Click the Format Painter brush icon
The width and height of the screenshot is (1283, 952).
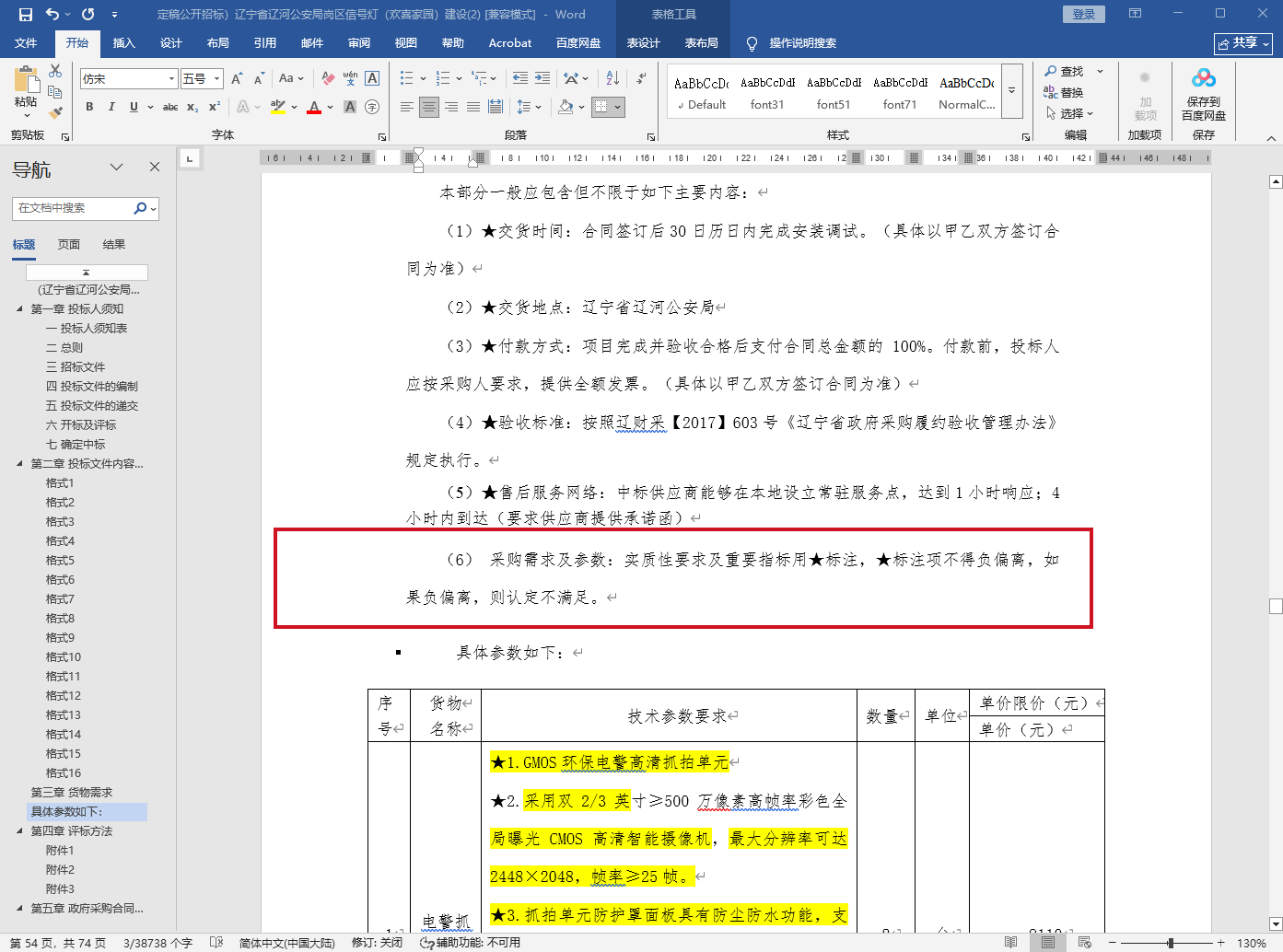point(55,112)
